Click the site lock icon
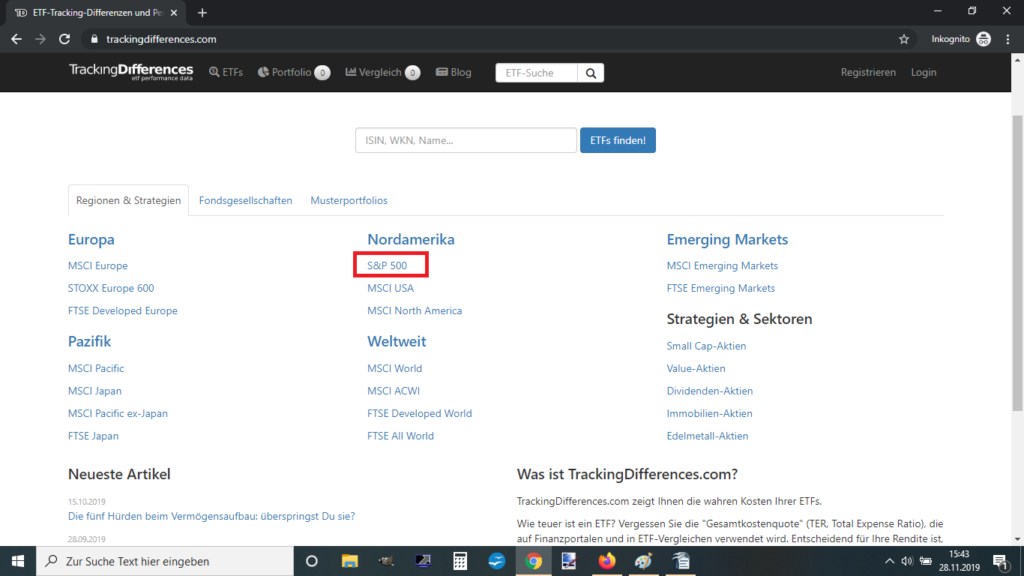 point(94,39)
